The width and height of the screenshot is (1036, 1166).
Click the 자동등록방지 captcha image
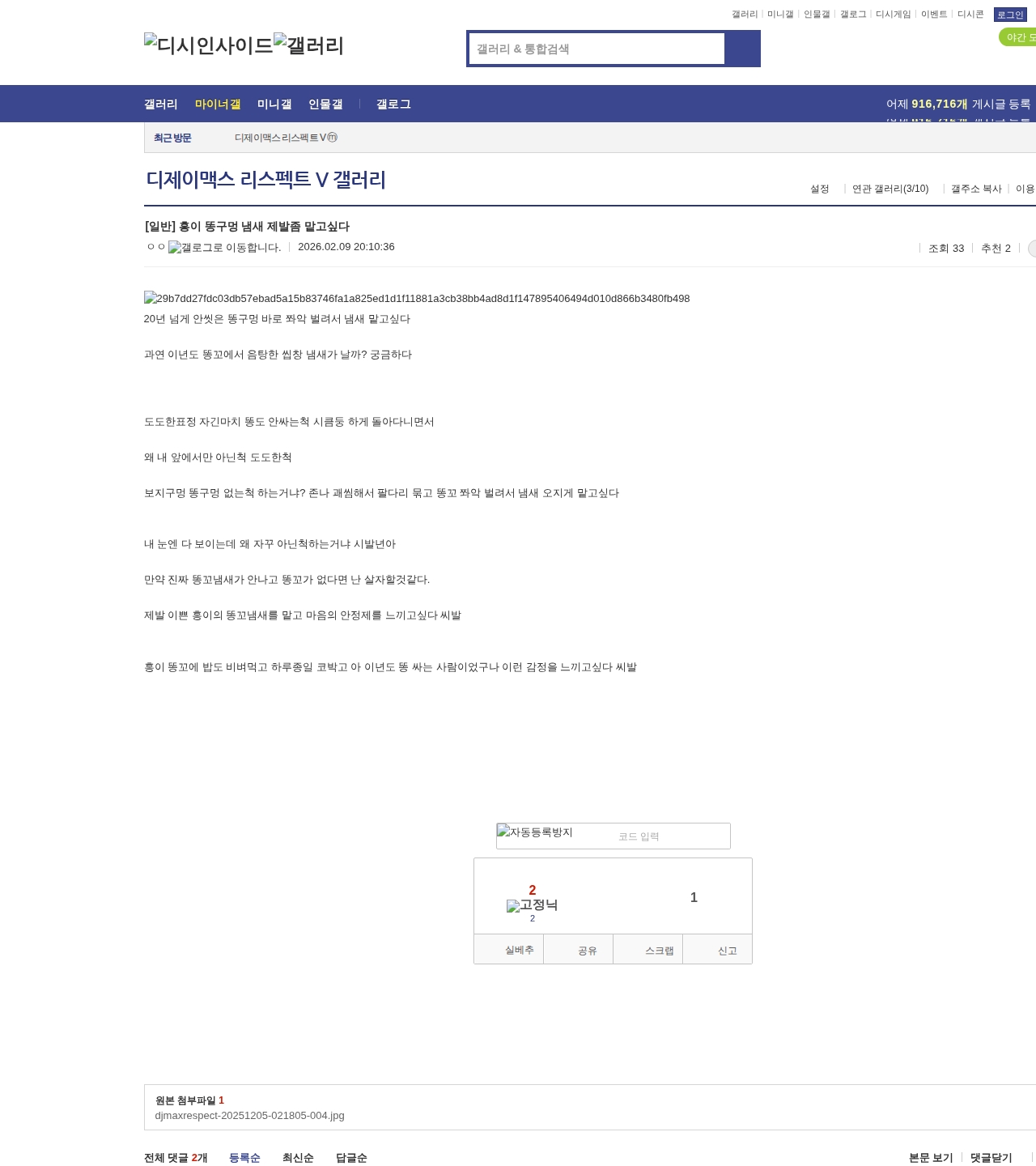coord(534,832)
